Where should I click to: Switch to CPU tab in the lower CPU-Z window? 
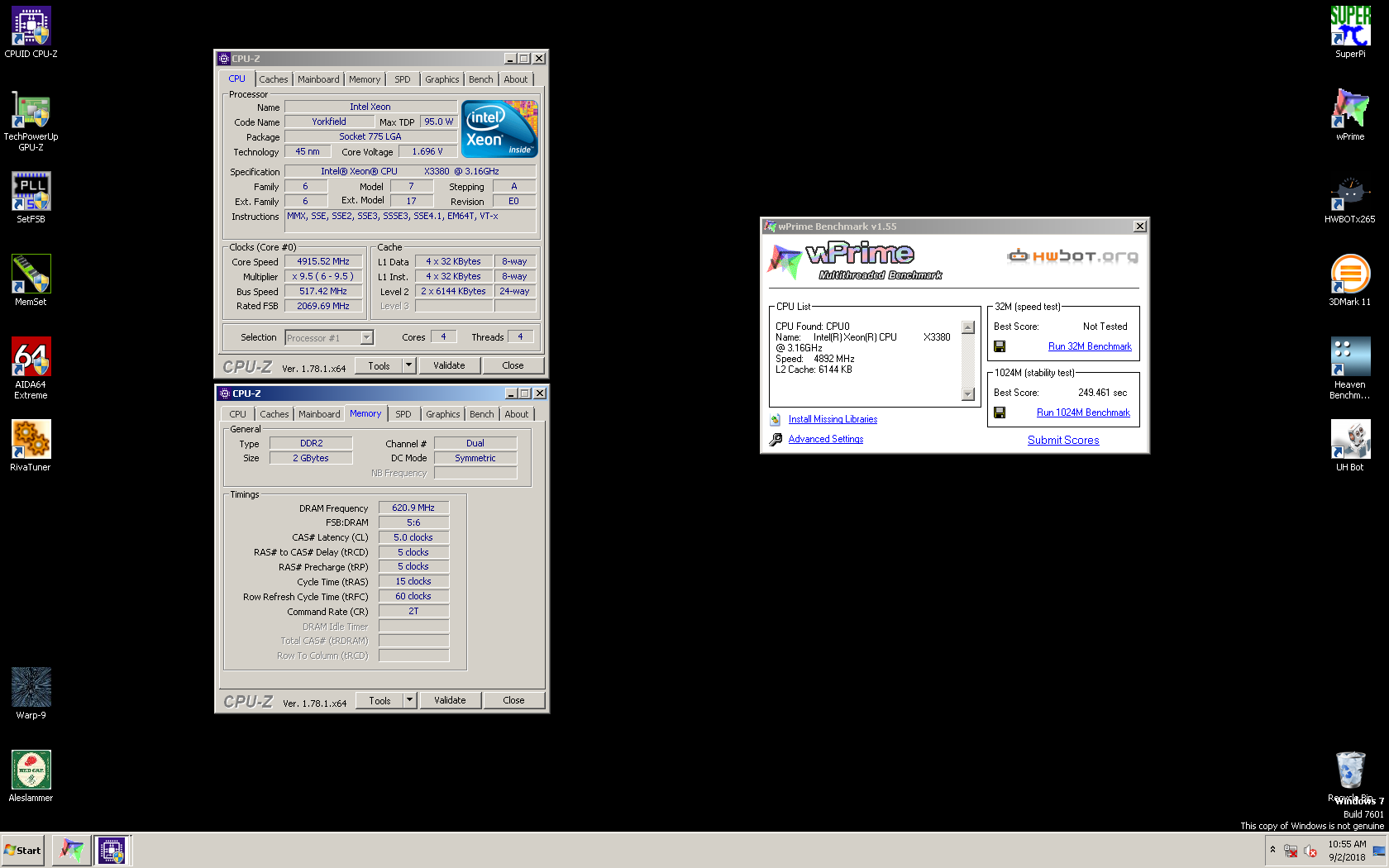click(238, 414)
